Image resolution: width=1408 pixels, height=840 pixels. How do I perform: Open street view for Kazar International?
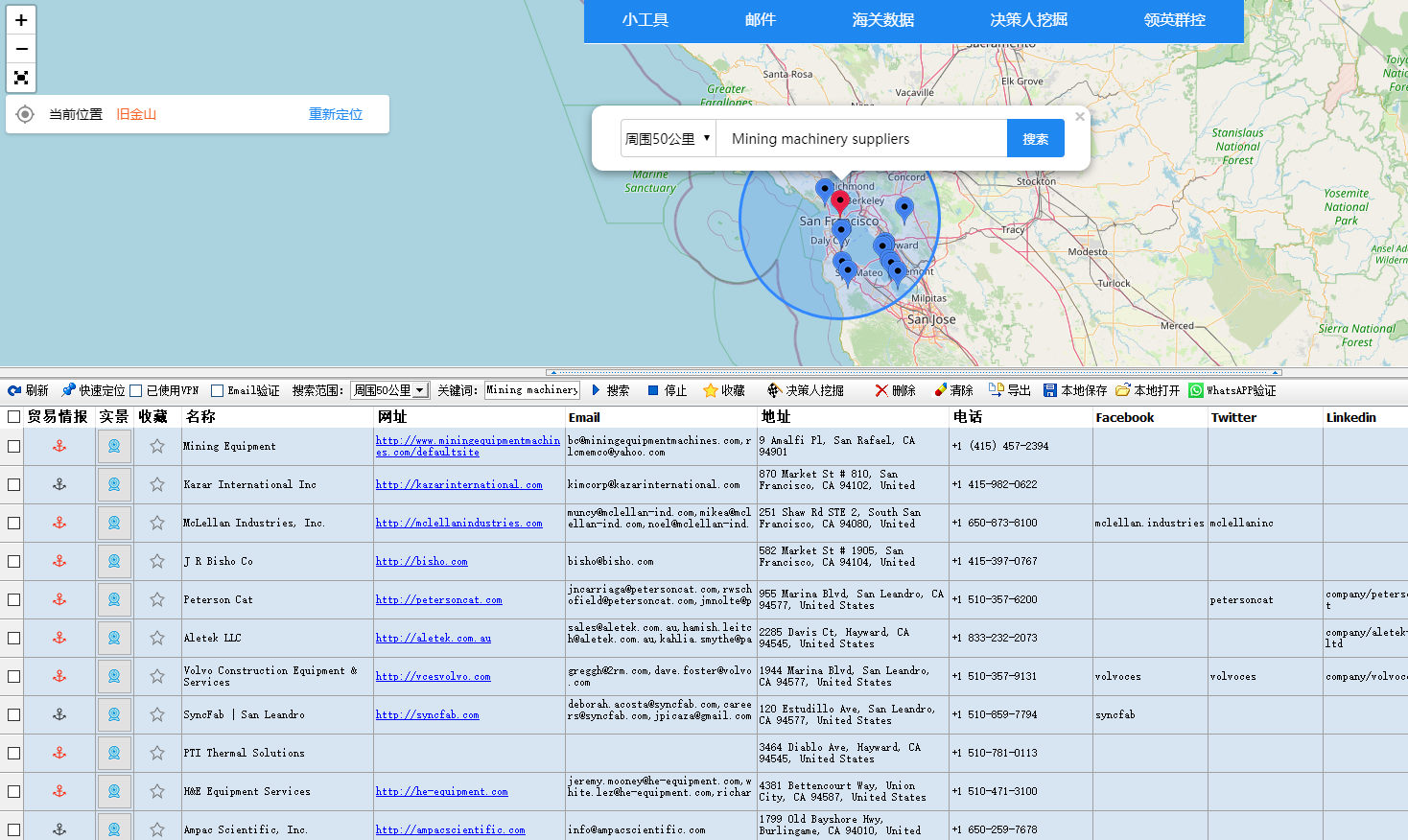(x=114, y=484)
